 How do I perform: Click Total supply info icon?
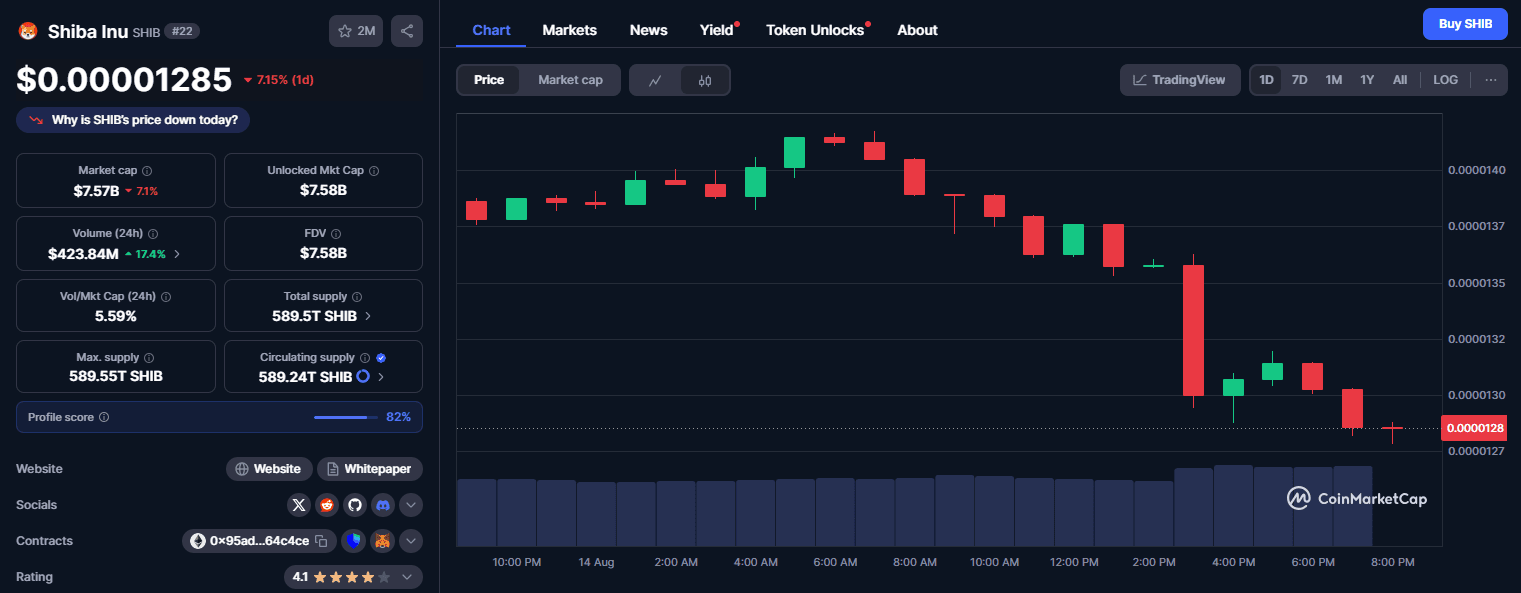click(x=357, y=297)
